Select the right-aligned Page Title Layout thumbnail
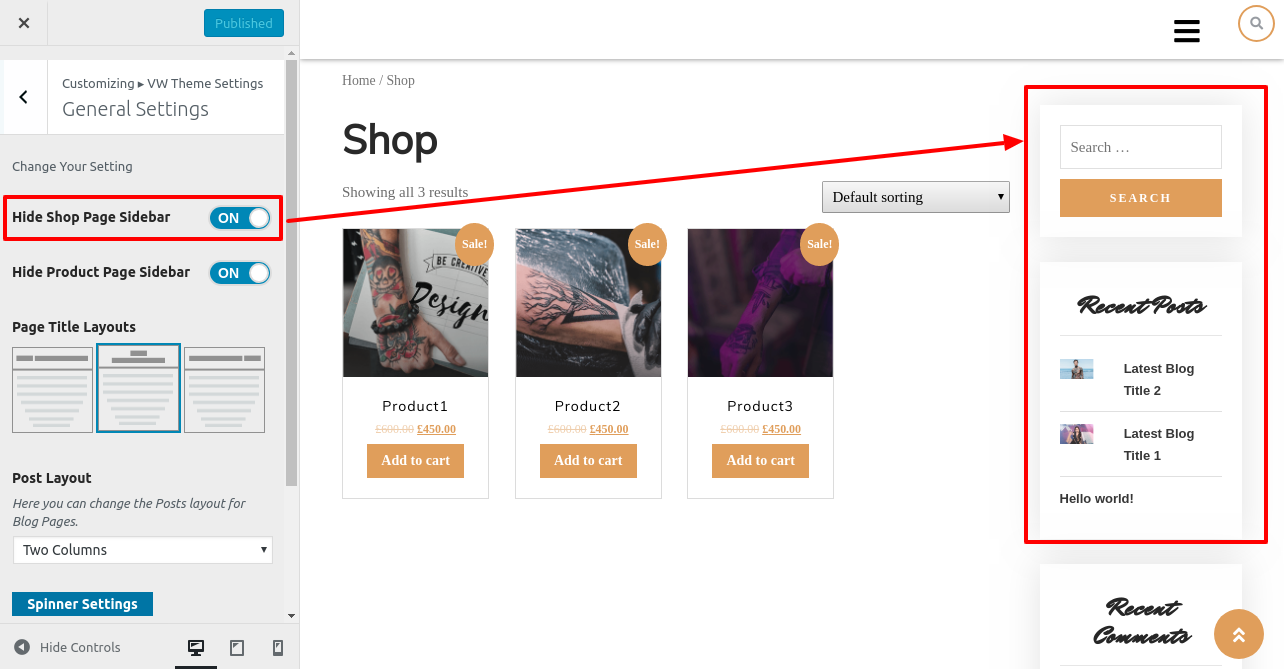Viewport: 1284px width, 669px height. click(224, 389)
